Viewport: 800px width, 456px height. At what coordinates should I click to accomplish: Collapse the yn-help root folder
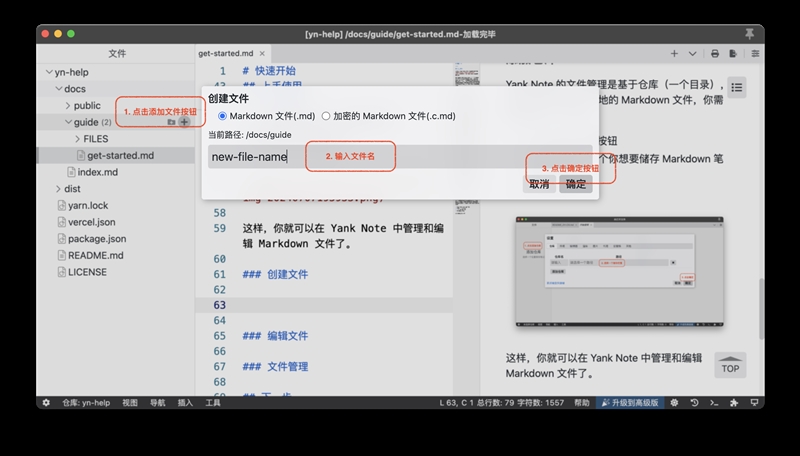pos(49,72)
